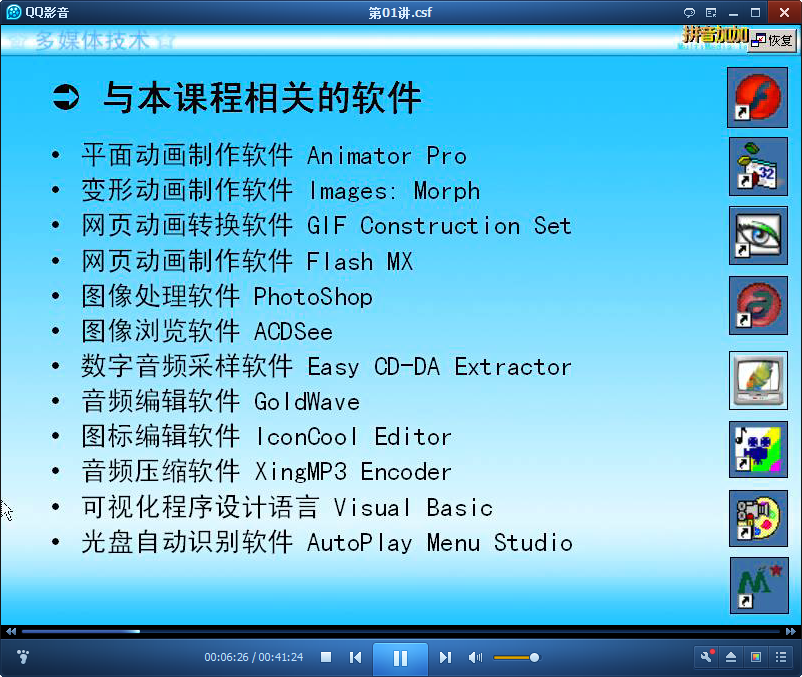Click the ACDSee list line
The image size is (802, 677).
(x=207, y=331)
